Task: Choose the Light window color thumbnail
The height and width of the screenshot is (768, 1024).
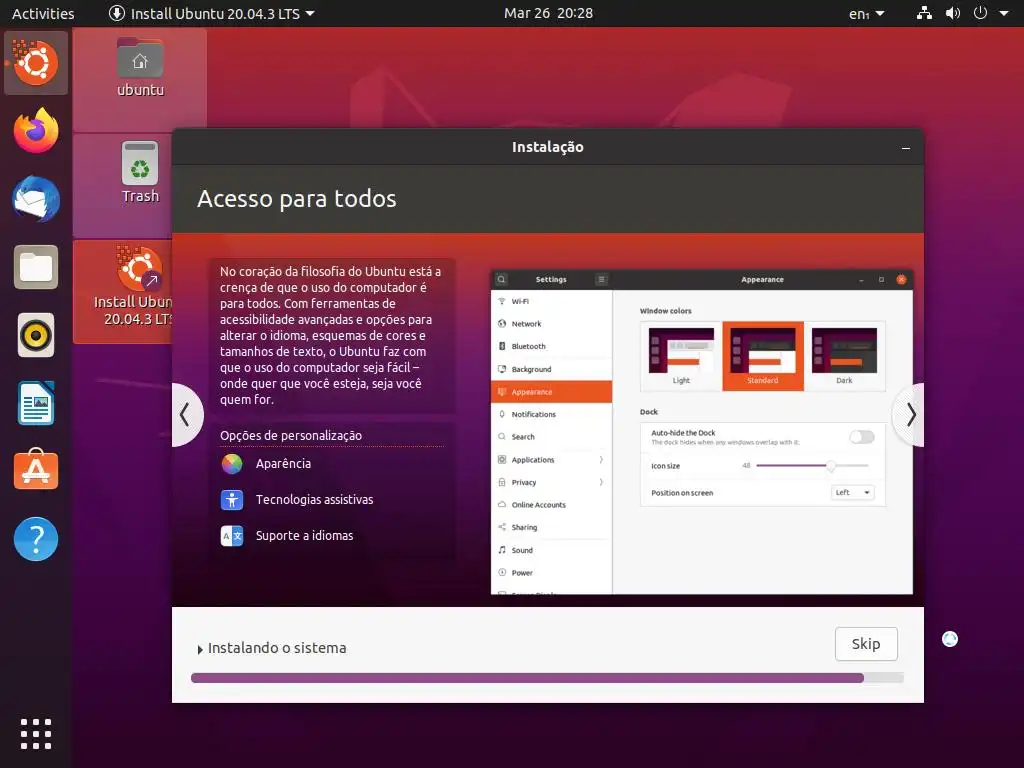Action: click(681, 356)
